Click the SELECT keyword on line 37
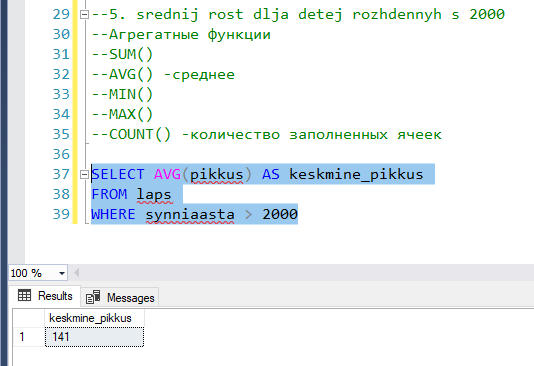This screenshot has height=366, width=534. [x=118, y=174]
